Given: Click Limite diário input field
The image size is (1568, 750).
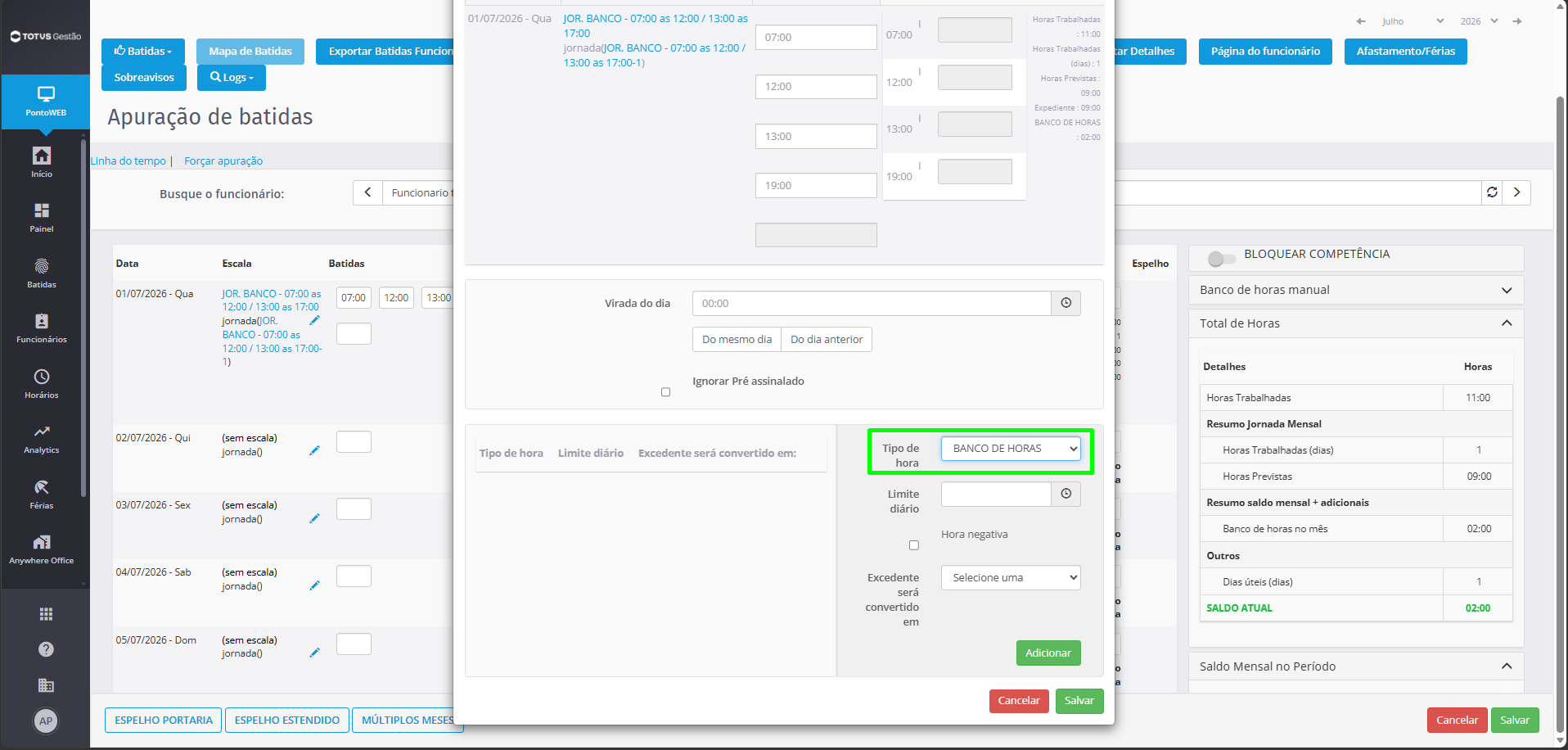Looking at the screenshot, I should [x=996, y=494].
